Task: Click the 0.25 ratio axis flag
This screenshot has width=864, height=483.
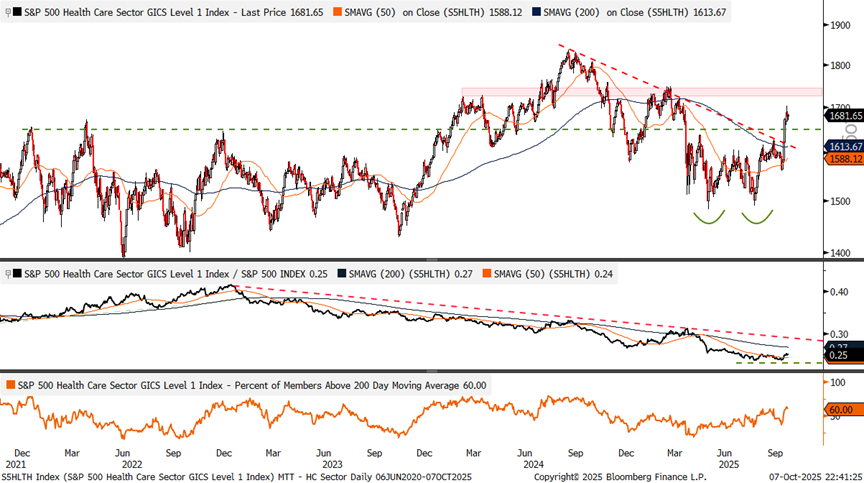Action: pos(844,355)
